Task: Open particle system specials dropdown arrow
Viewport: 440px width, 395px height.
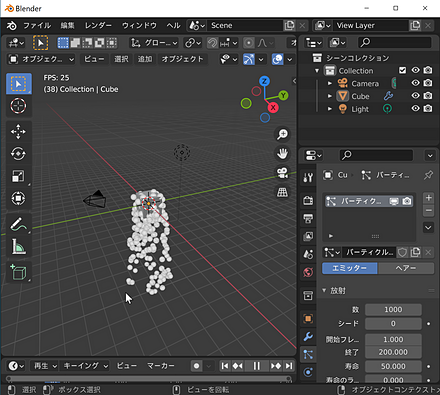Action: 428,228
